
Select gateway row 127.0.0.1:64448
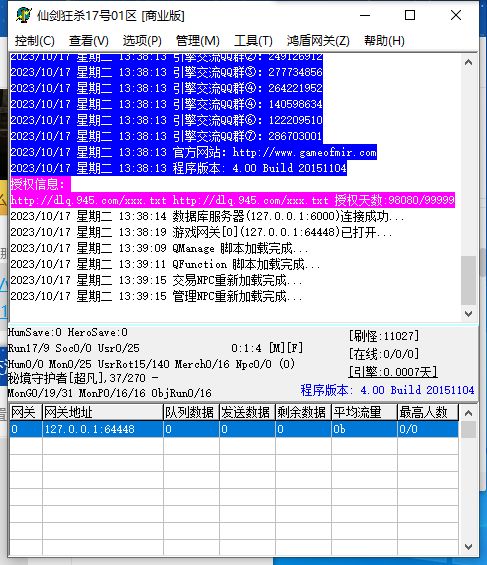pos(234,429)
